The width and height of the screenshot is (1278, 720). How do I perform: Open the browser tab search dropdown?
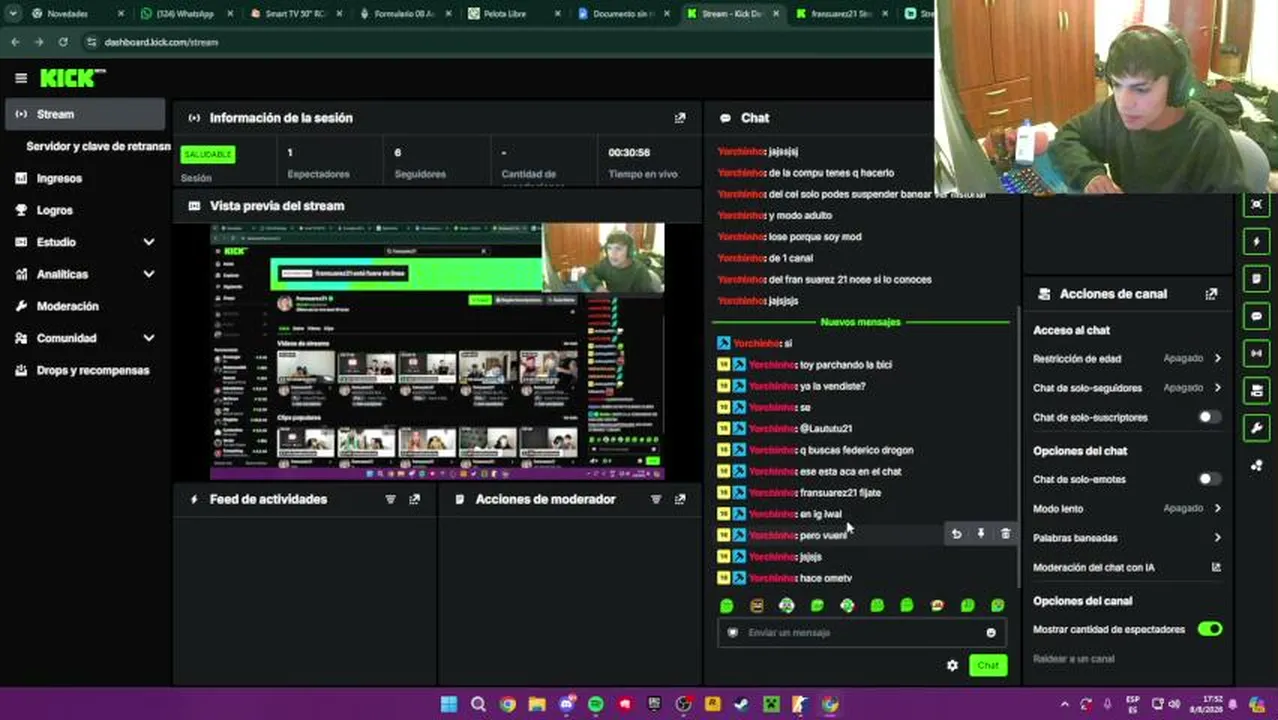pos(13,14)
